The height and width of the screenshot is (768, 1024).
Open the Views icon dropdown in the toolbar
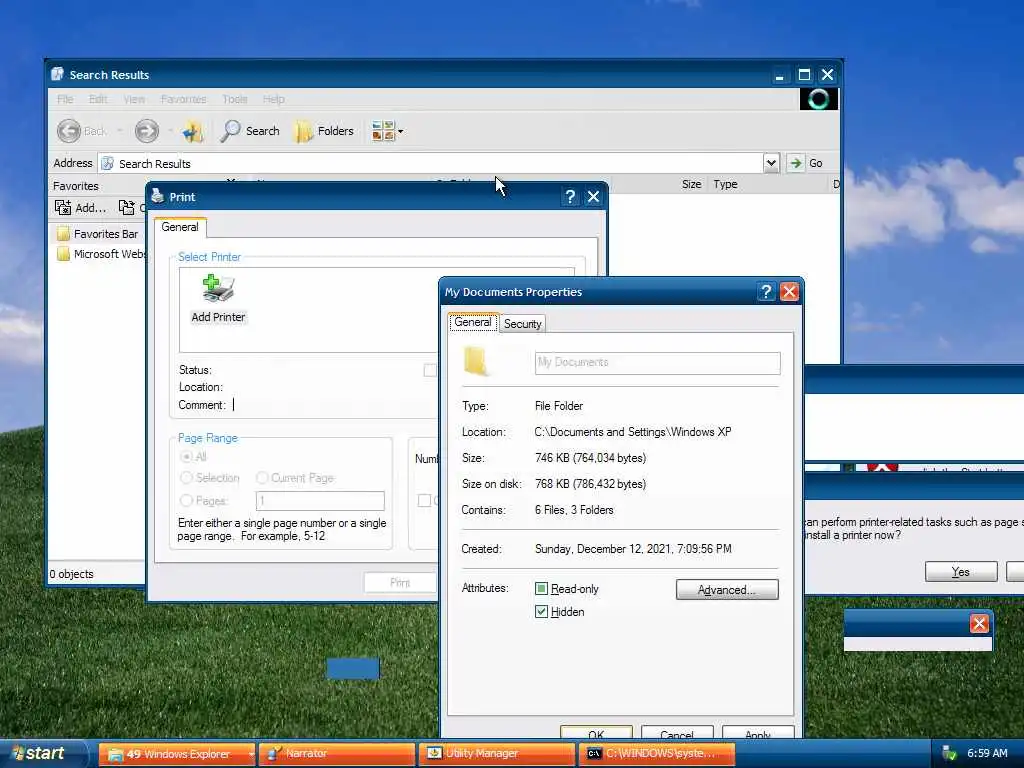tap(387, 131)
